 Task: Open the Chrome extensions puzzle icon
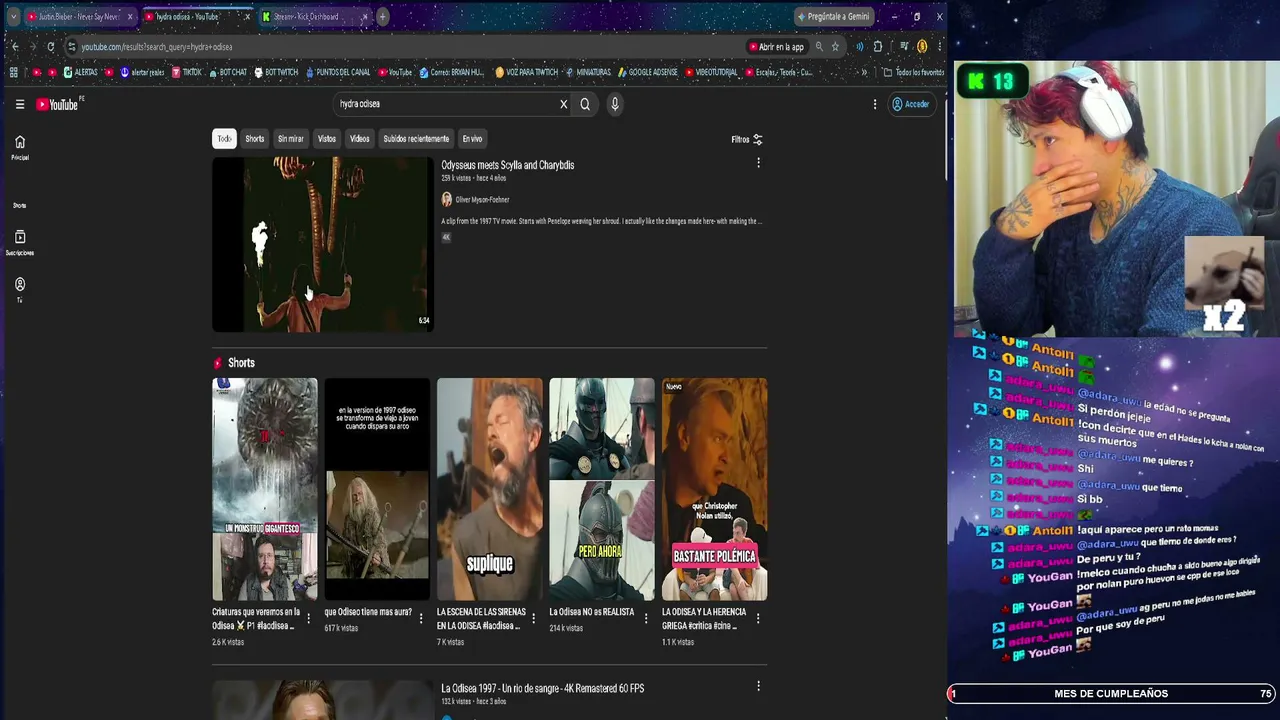[x=878, y=47]
